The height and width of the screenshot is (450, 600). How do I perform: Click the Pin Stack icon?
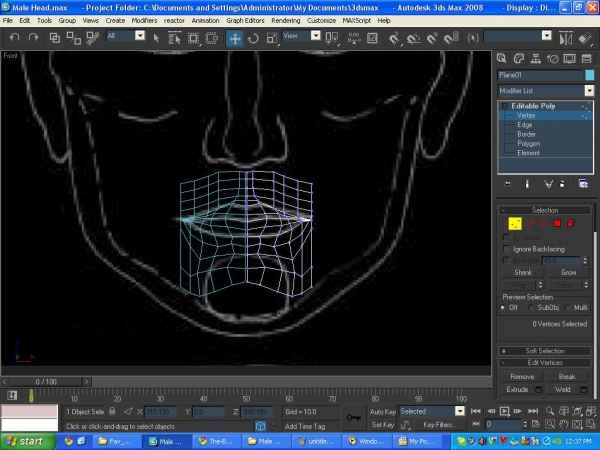pos(507,184)
